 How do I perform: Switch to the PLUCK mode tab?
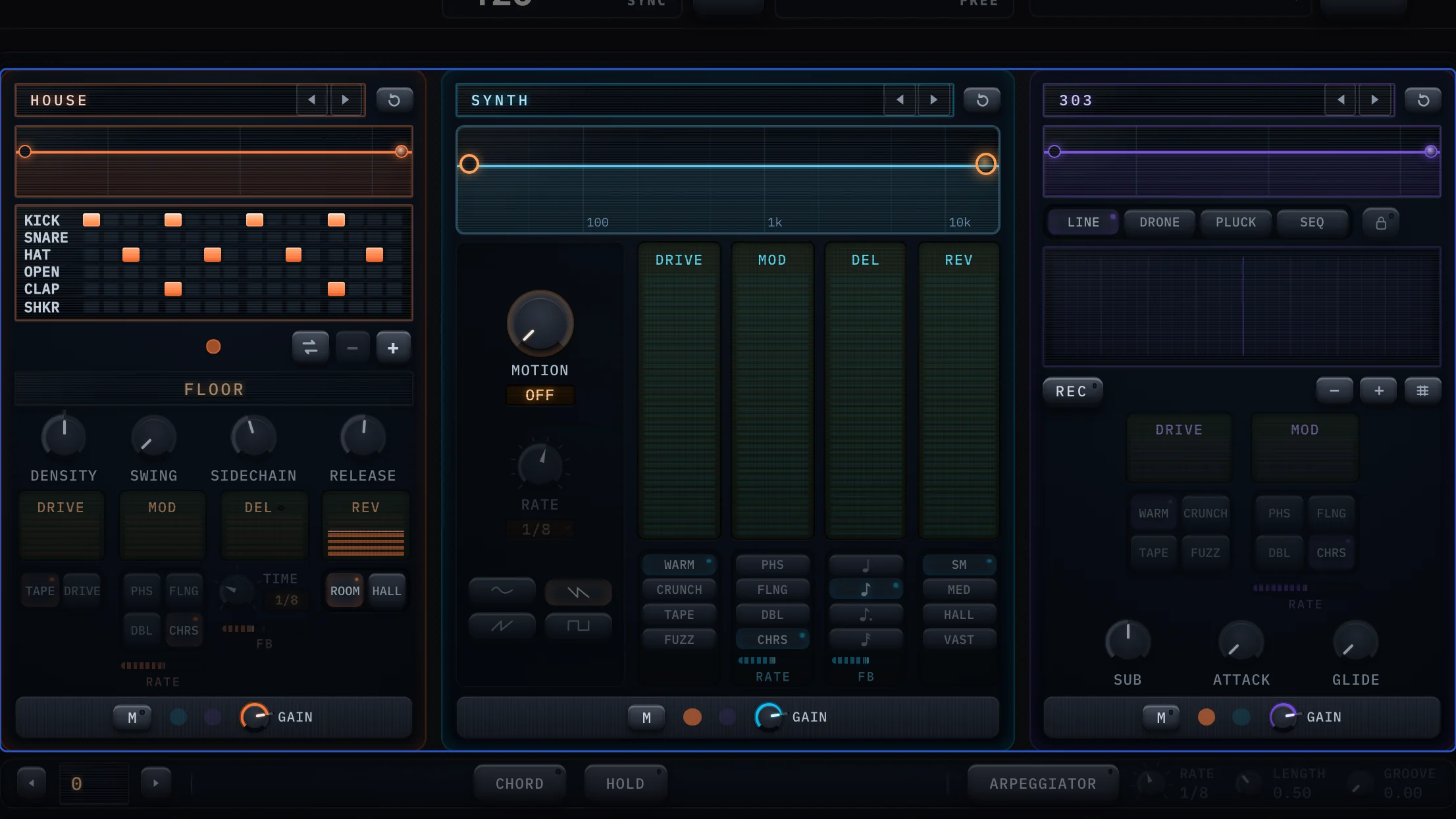click(x=1235, y=223)
